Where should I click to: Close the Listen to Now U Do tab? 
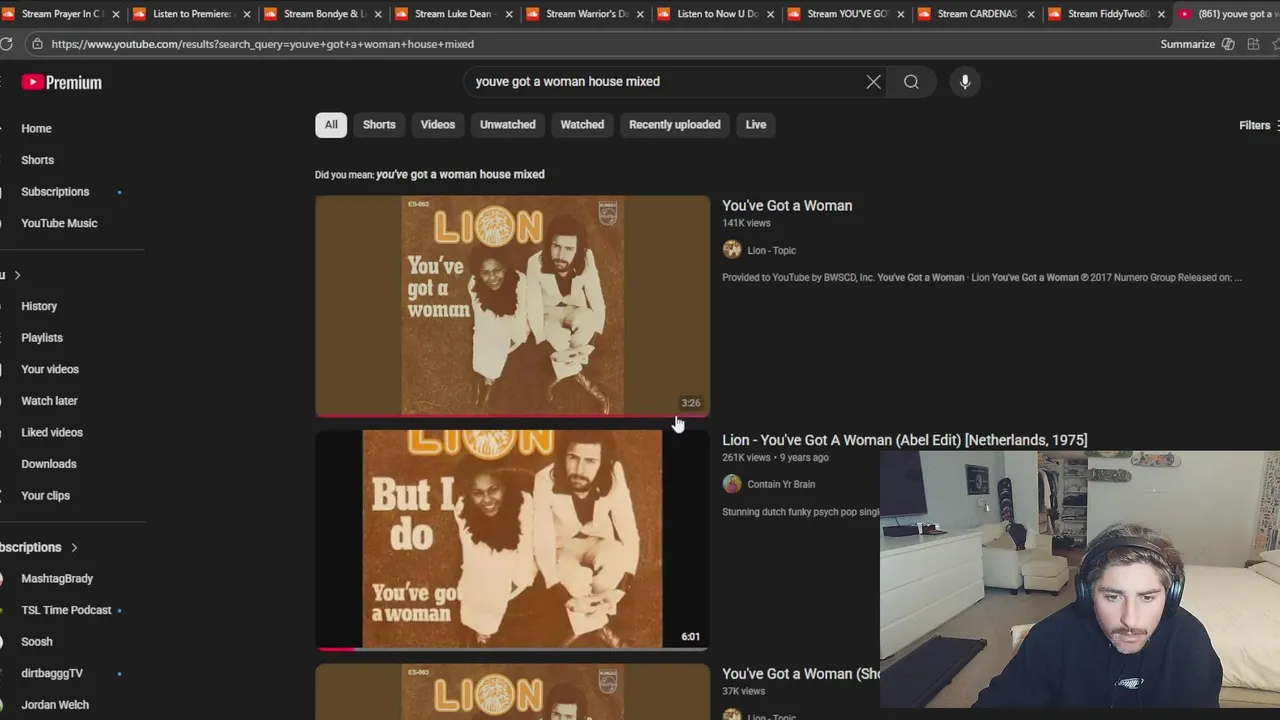[x=771, y=14]
